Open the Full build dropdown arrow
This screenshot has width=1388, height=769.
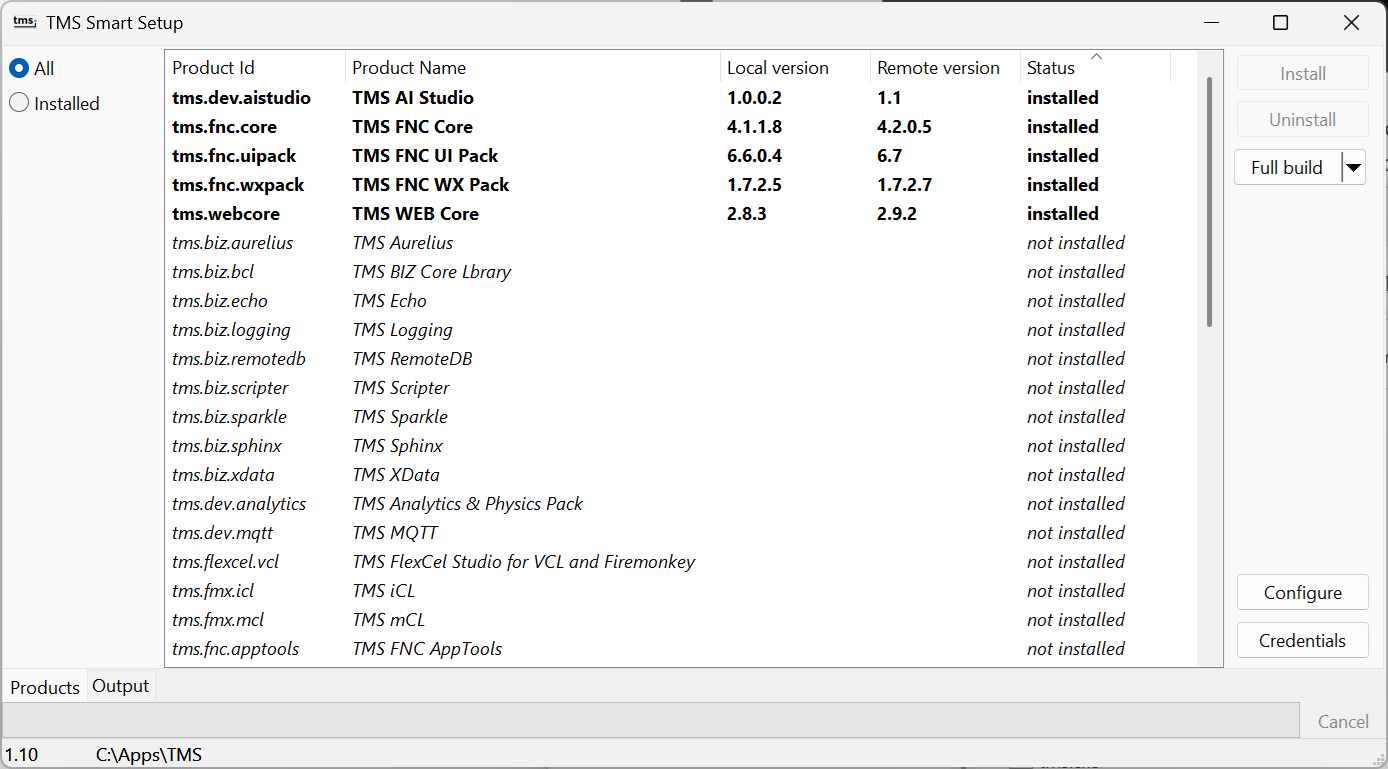pos(1353,168)
